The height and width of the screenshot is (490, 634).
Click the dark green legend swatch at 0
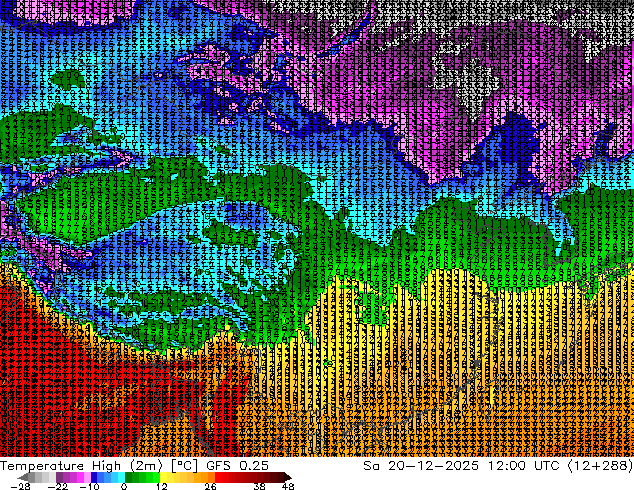pyautogui.click(x=129, y=477)
